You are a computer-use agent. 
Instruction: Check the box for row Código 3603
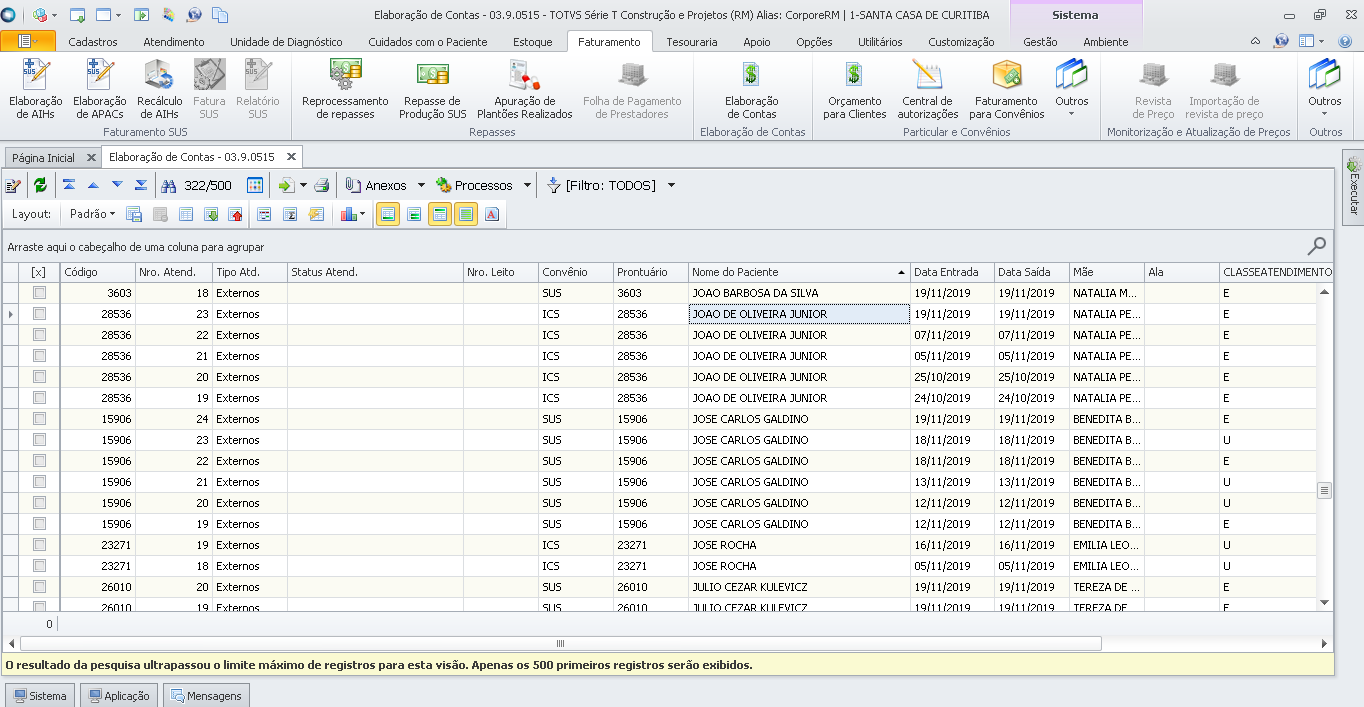tap(40, 293)
